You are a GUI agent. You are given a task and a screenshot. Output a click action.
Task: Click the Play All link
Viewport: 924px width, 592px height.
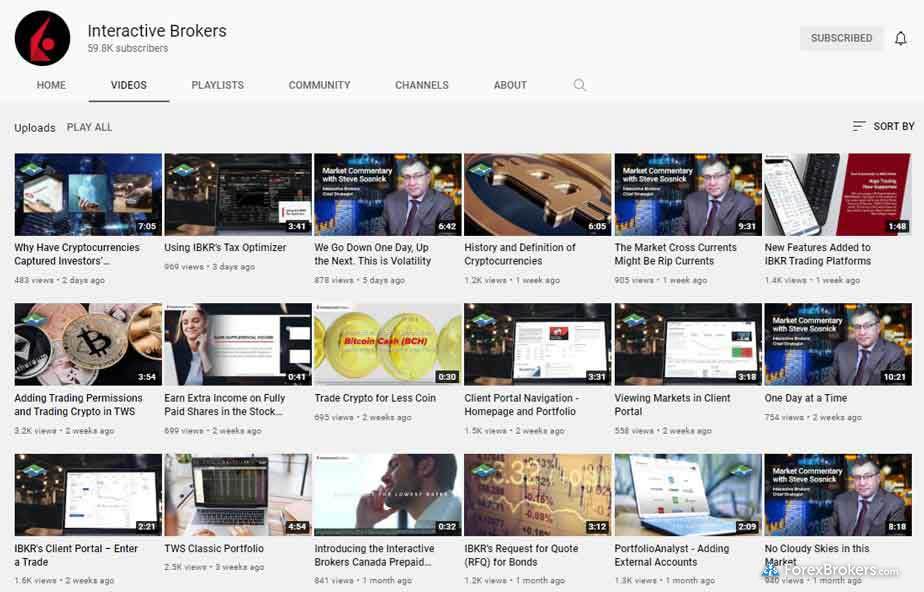point(89,127)
